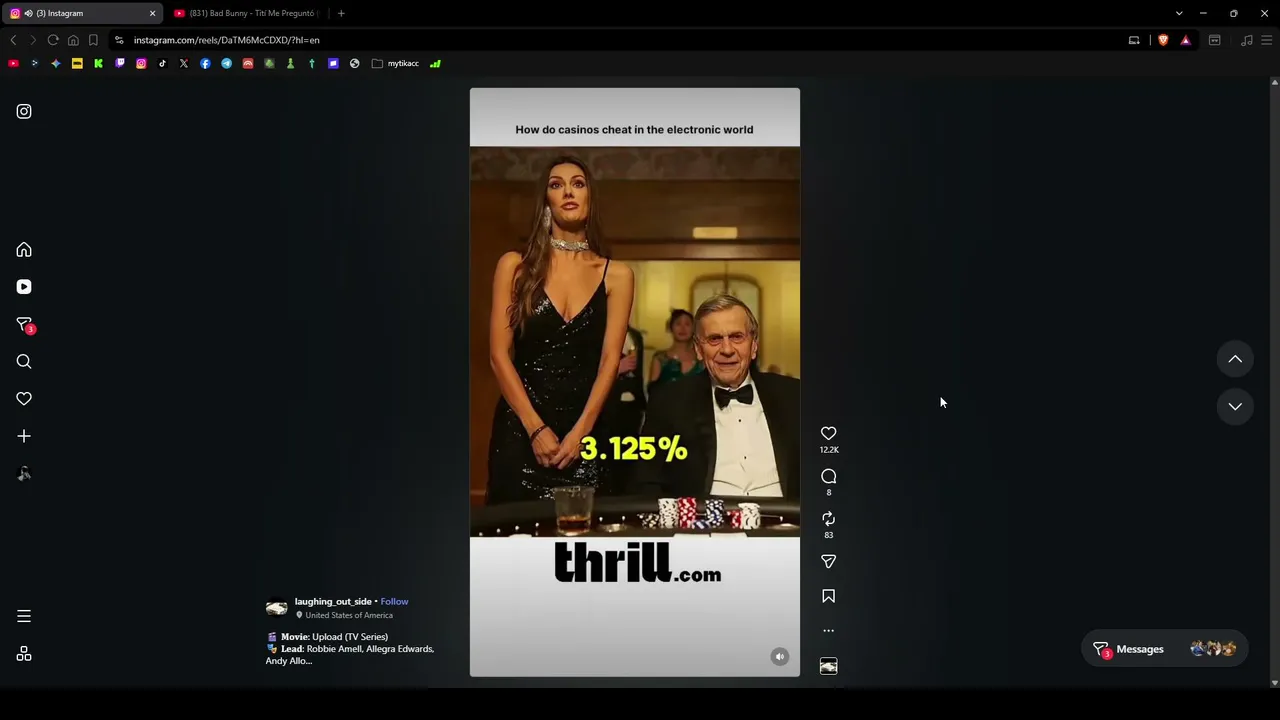Click the page vertical scrollbar

pos(1274,382)
